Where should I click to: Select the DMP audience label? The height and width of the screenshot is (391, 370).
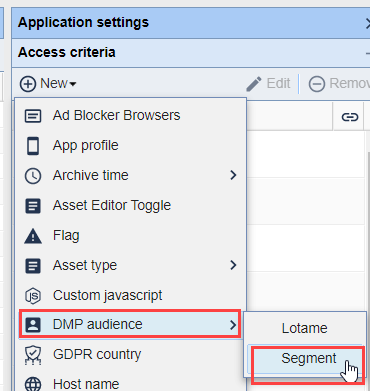pyautogui.click(x=97, y=324)
